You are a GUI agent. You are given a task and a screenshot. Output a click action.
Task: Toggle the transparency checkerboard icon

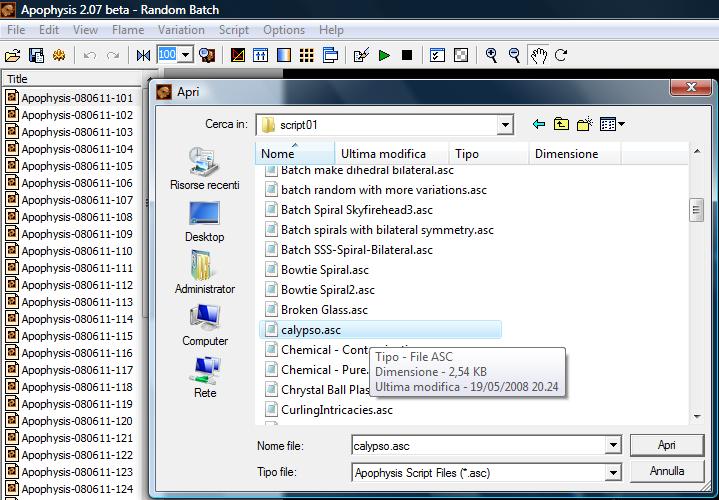[x=461, y=56]
